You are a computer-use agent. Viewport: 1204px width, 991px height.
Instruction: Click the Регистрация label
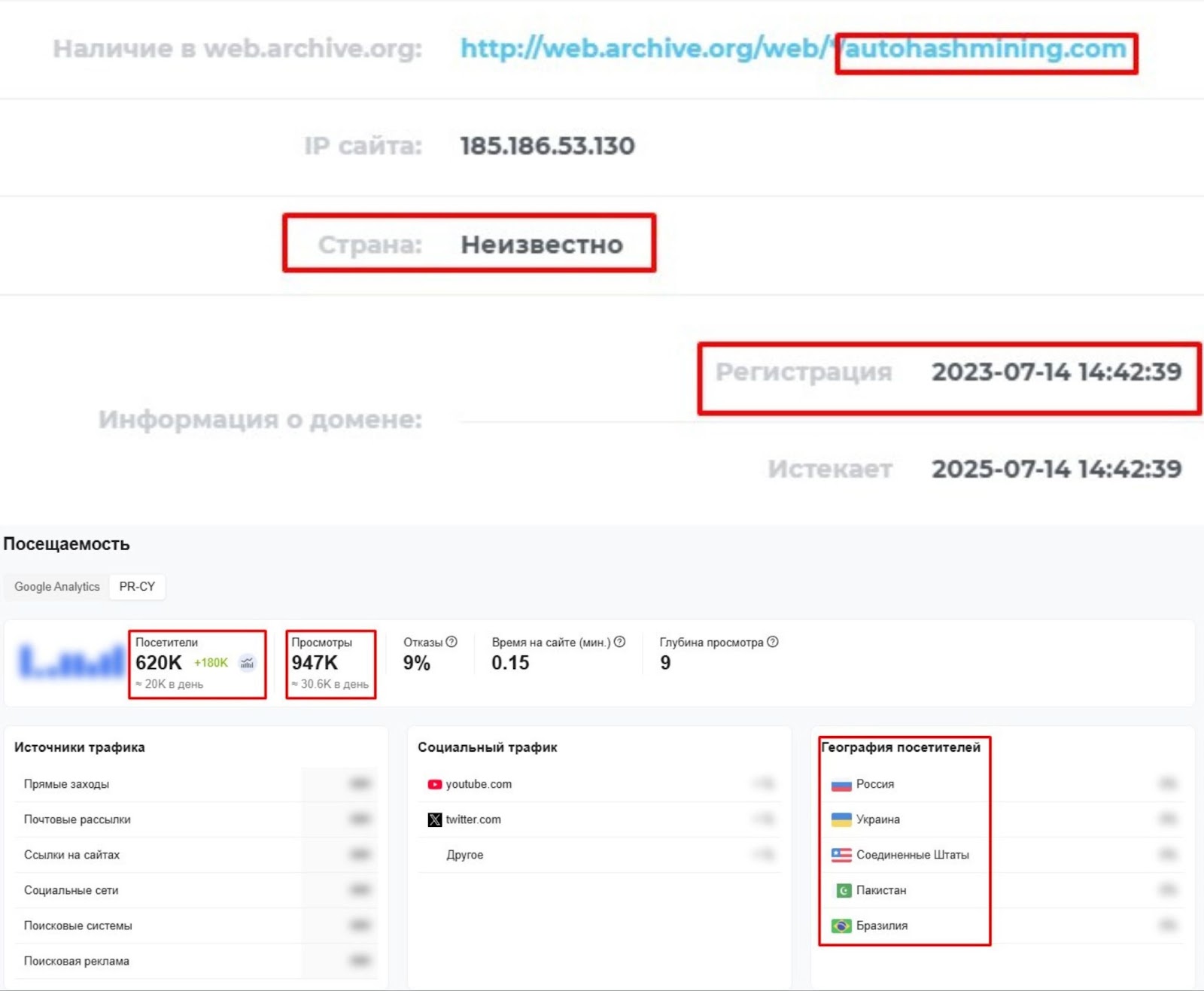click(x=804, y=372)
